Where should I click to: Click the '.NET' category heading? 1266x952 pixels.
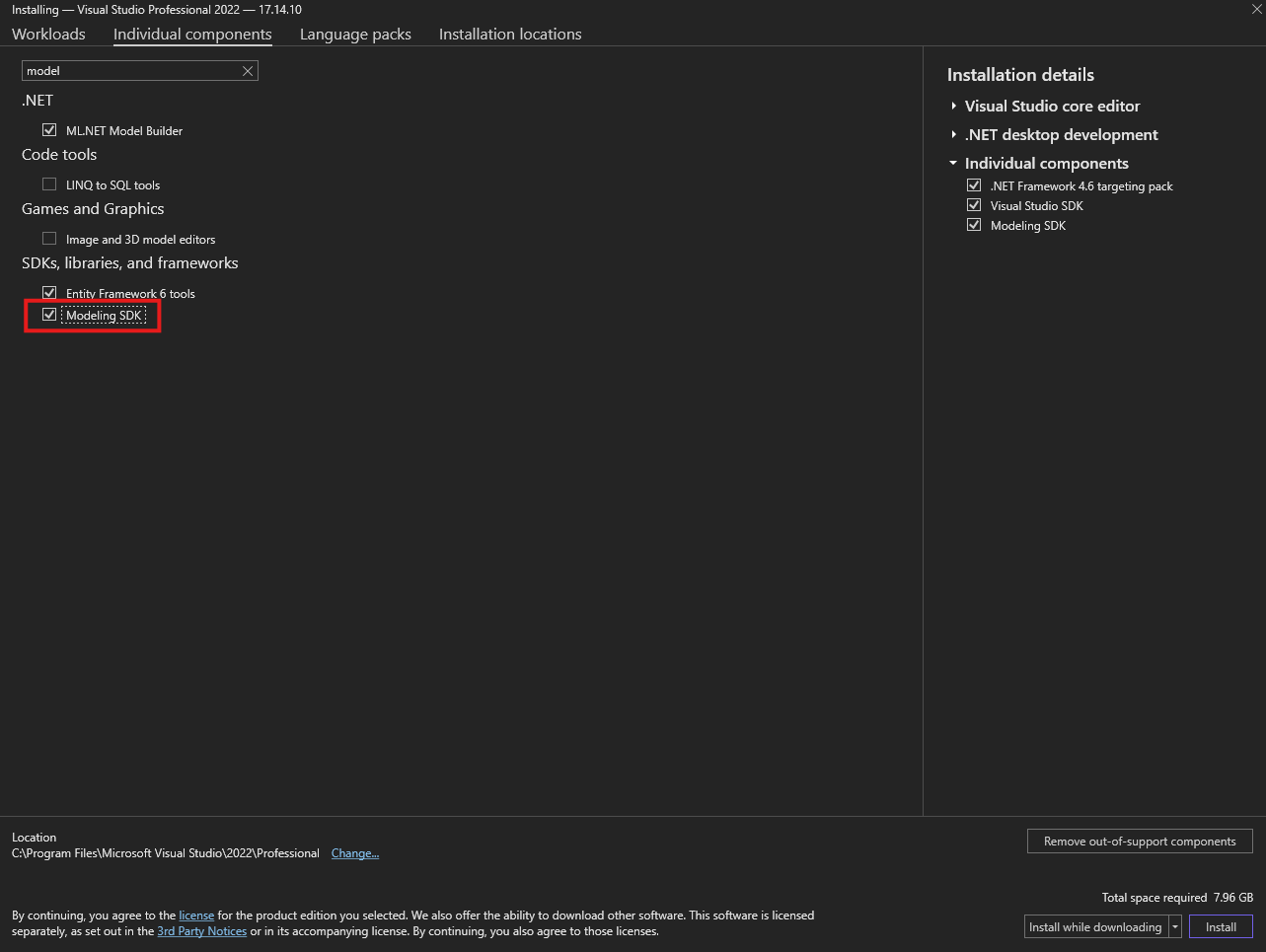click(37, 100)
